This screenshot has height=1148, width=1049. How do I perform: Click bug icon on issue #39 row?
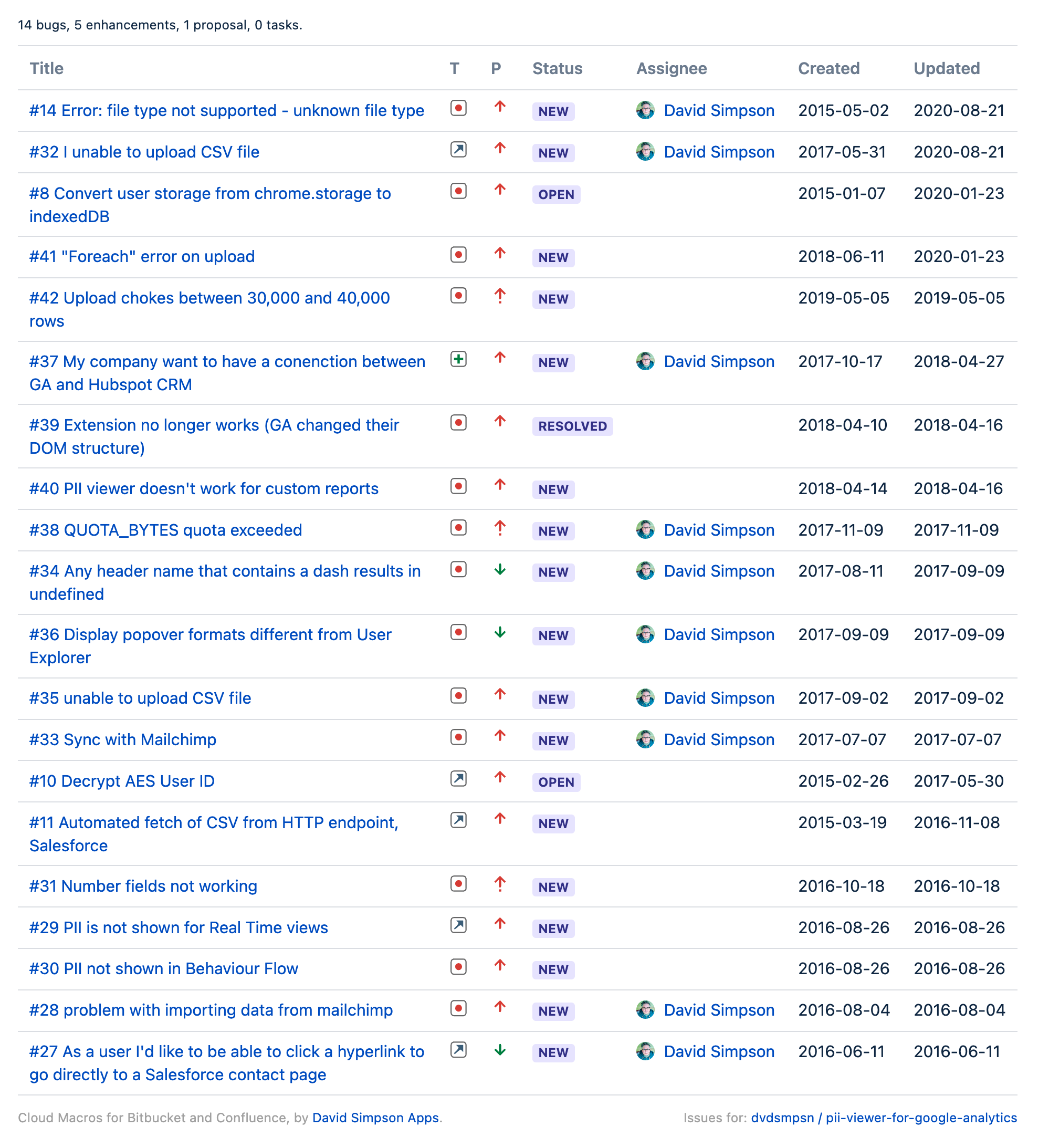tap(458, 423)
